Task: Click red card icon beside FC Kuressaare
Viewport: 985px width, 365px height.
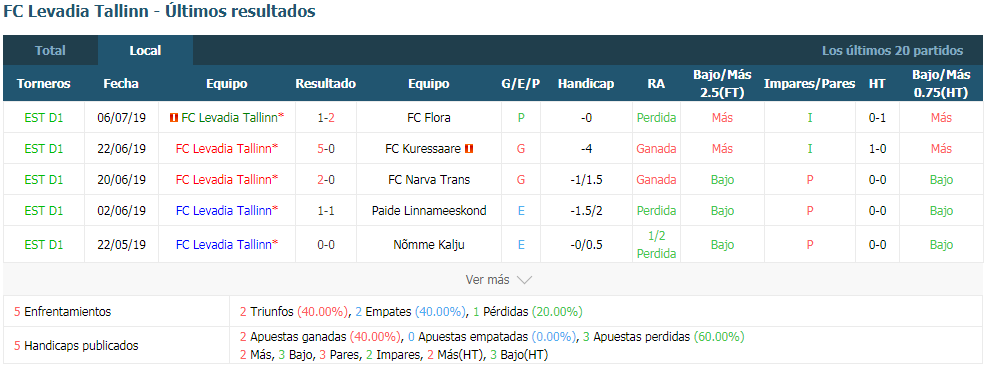Action: pos(469,149)
